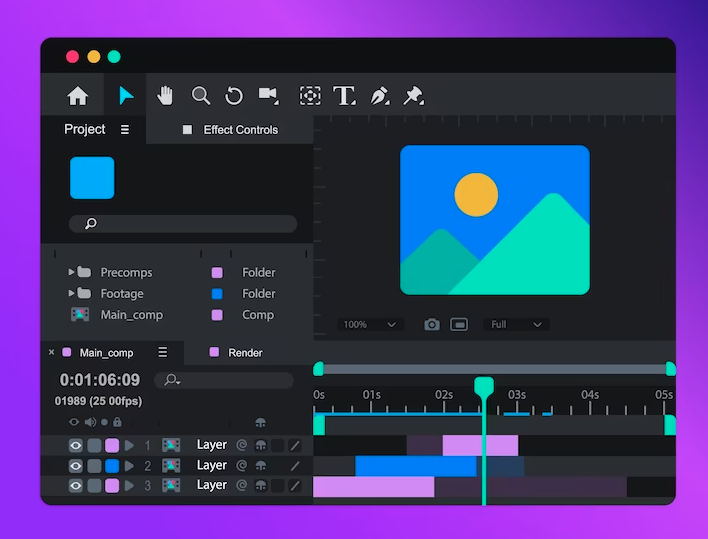Select the Hand tool
This screenshot has width=708, height=539.
click(165, 95)
